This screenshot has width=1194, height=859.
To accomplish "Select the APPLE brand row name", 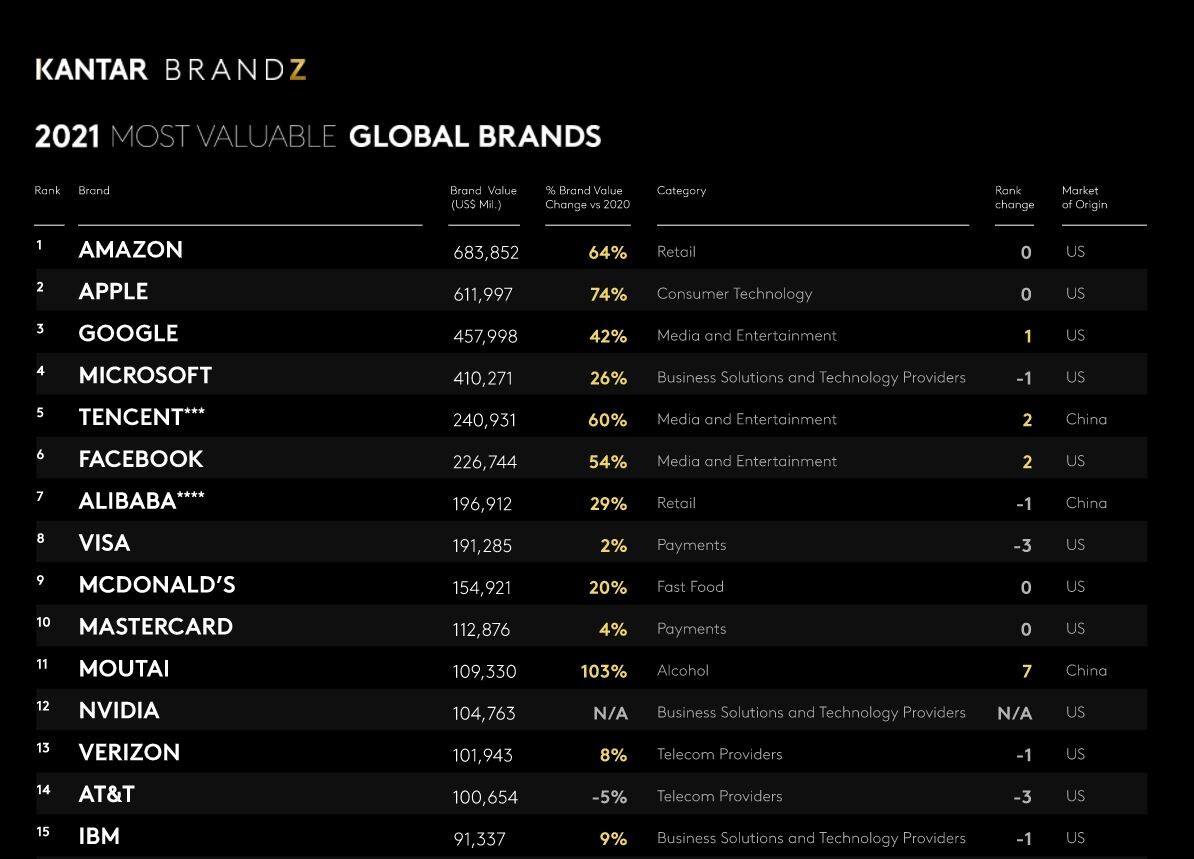I will point(113,292).
